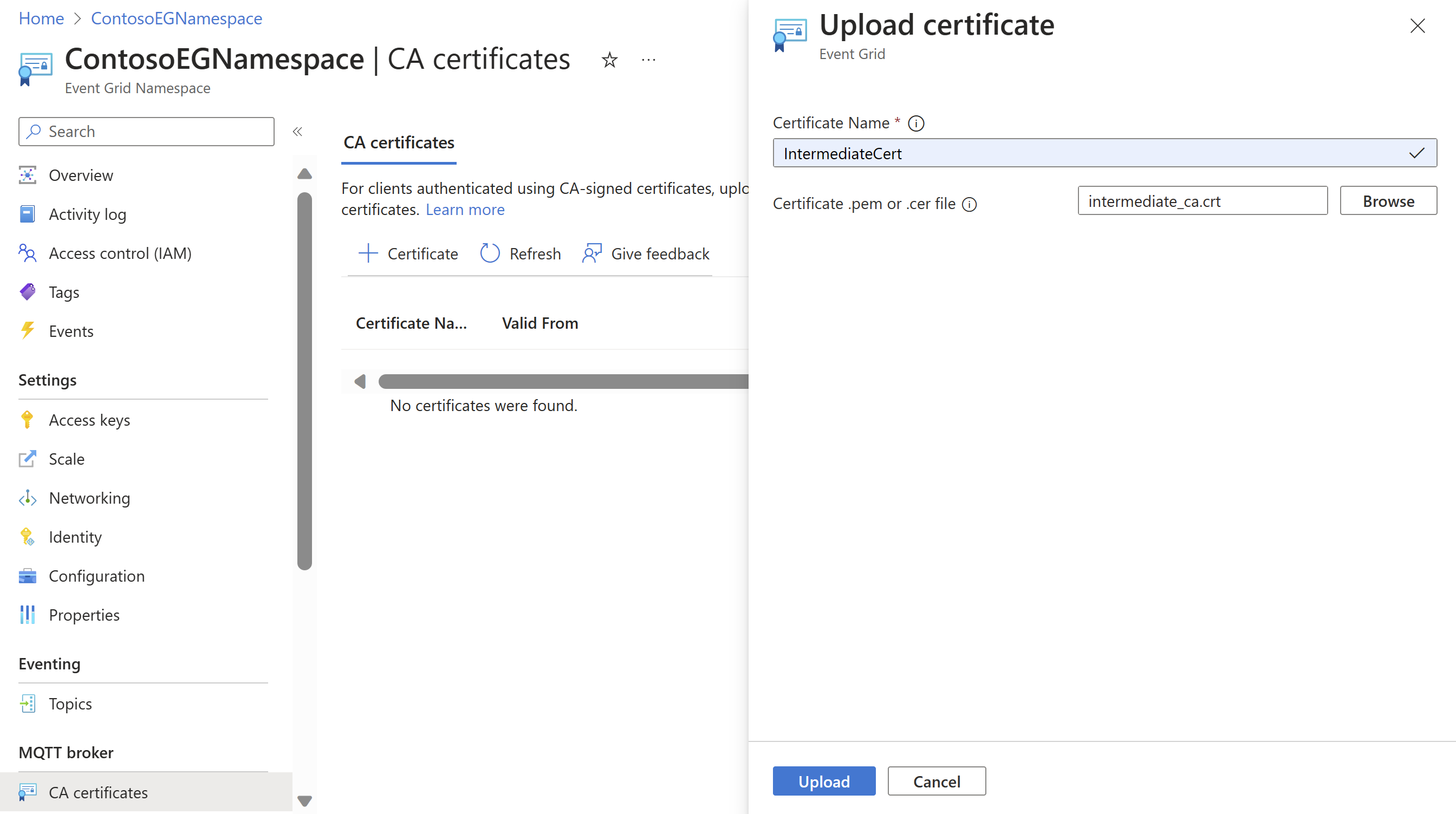Select the CA certificates tab
The width and height of the screenshot is (1456, 814).
pos(399,142)
